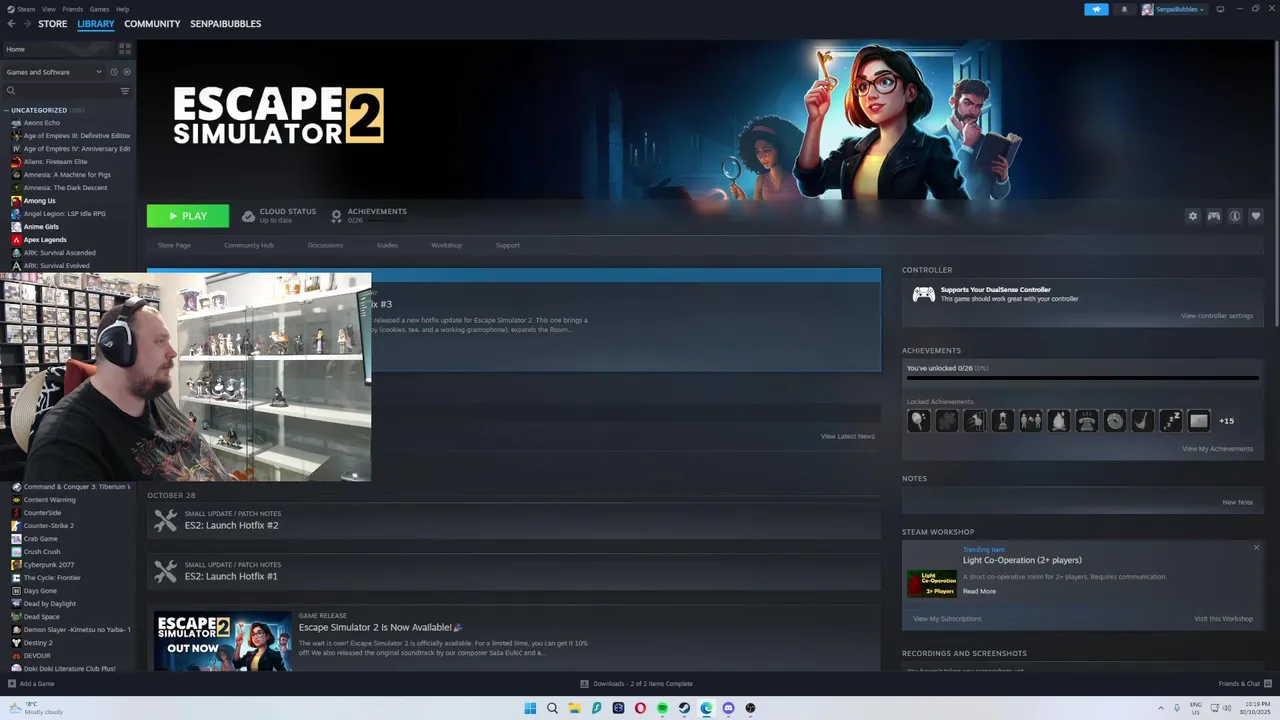Click the achievements progress bar
This screenshot has width=1280, height=720.
pyautogui.click(x=1082, y=378)
